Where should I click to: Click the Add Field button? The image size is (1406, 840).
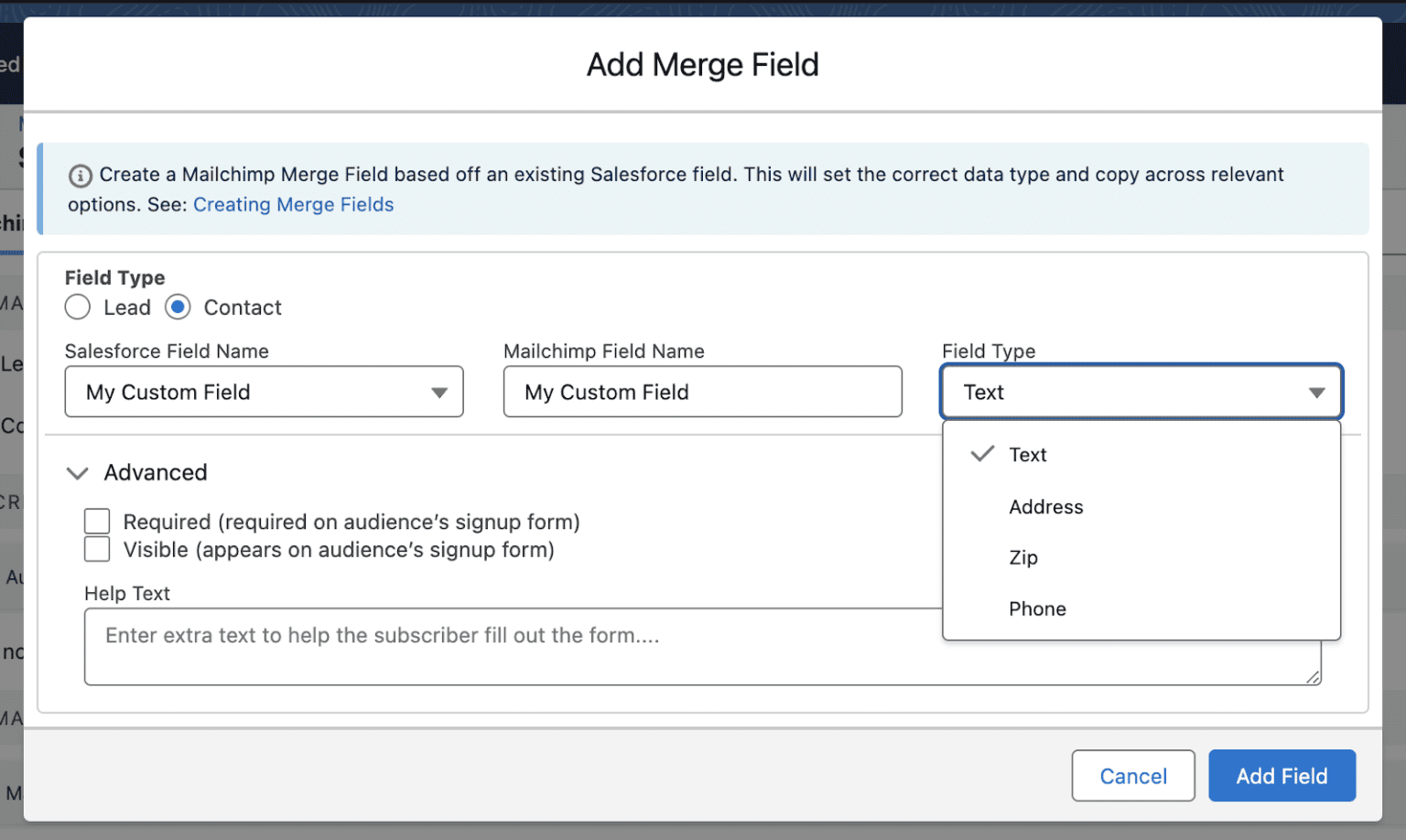point(1282,776)
